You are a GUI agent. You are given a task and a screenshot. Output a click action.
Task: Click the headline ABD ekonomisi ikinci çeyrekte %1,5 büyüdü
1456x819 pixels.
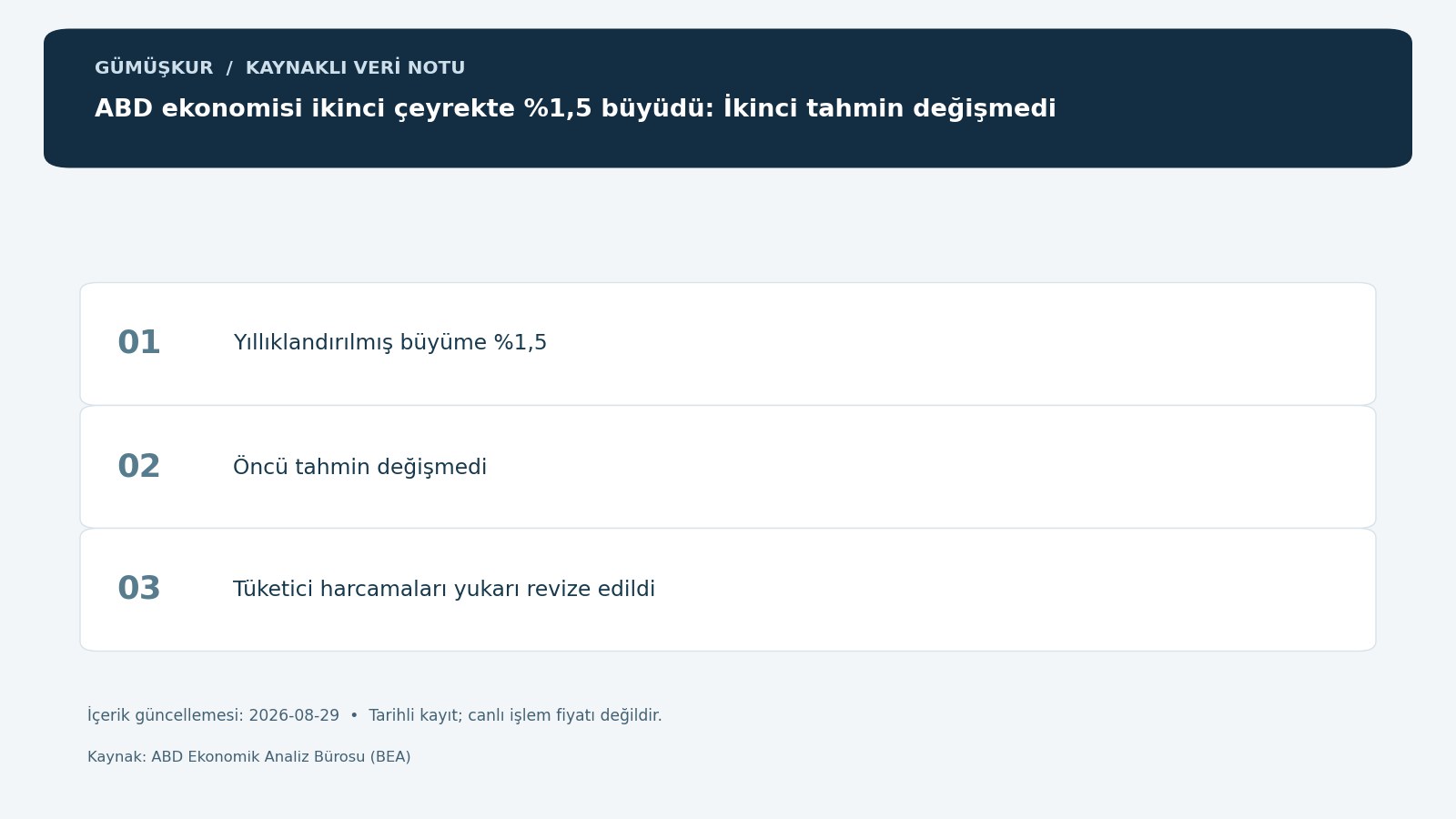pos(575,108)
